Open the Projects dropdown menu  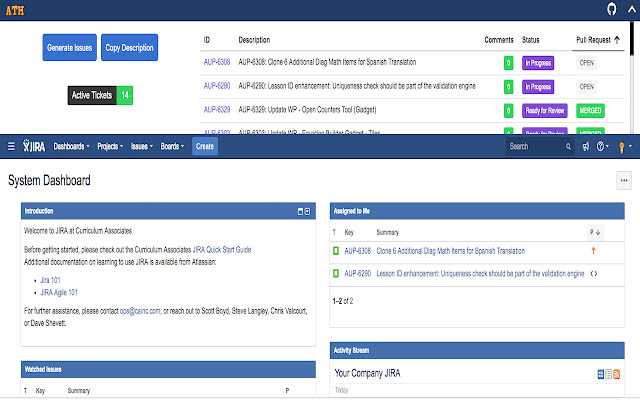pos(110,146)
